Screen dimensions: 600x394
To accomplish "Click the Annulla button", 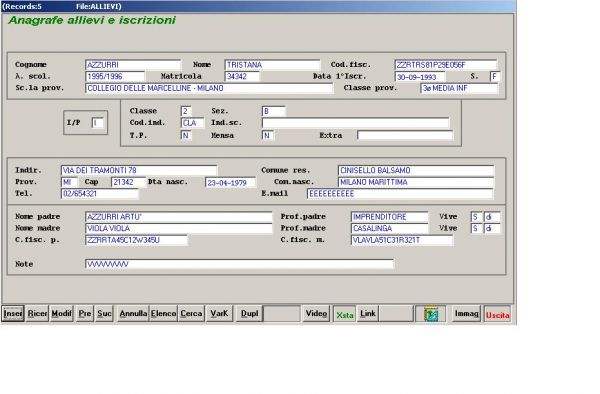I will (133, 314).
